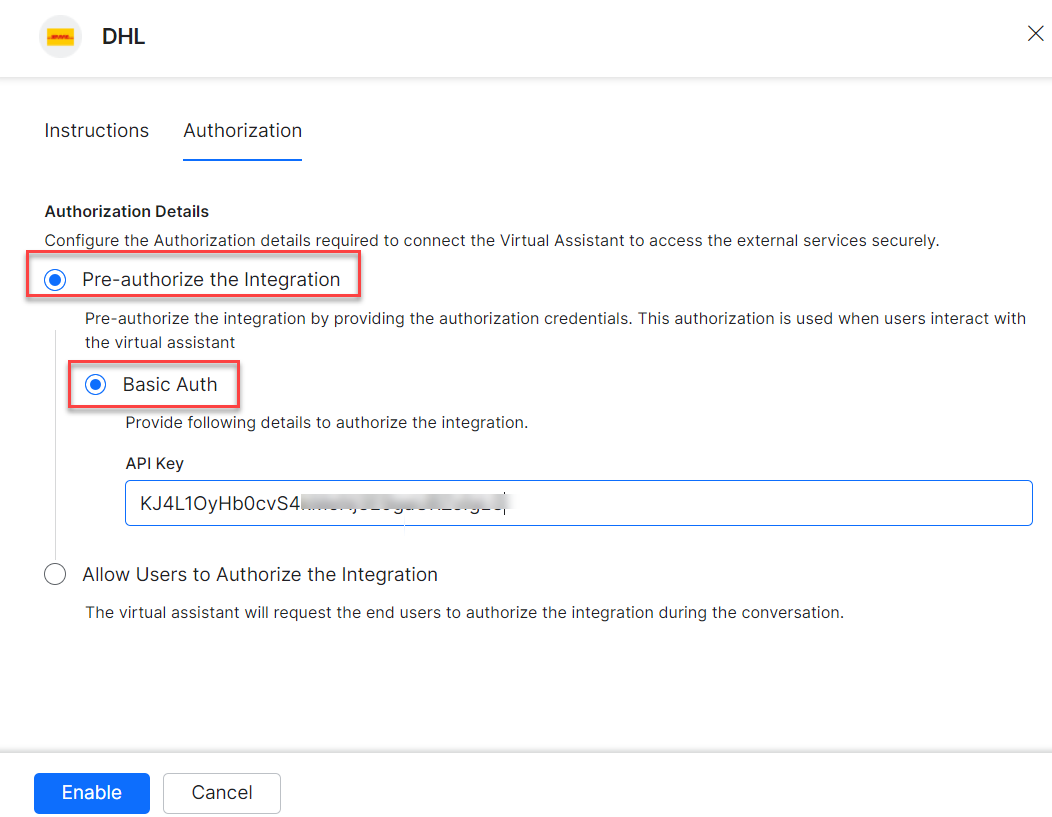Click the DHL logo icon
The image size is (1052, 817).
60,37
